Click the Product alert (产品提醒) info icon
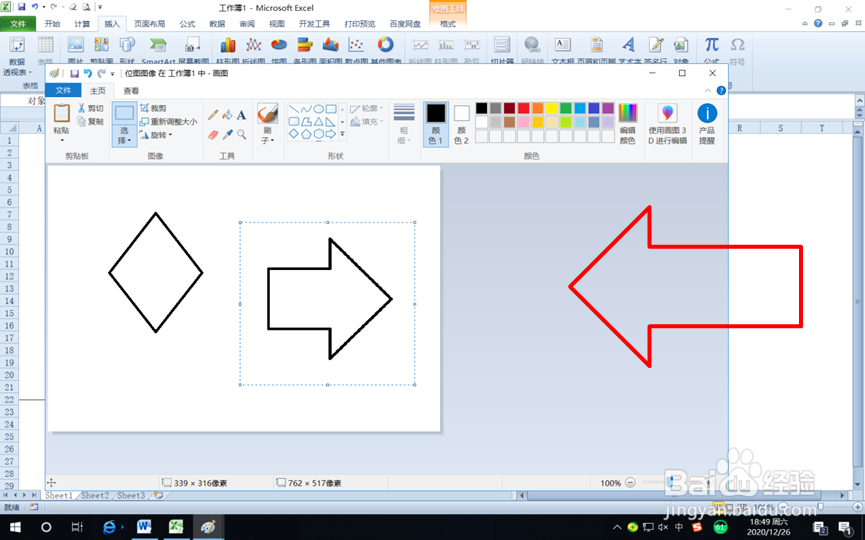Screen dimensions: 865x540 (707, 124)
